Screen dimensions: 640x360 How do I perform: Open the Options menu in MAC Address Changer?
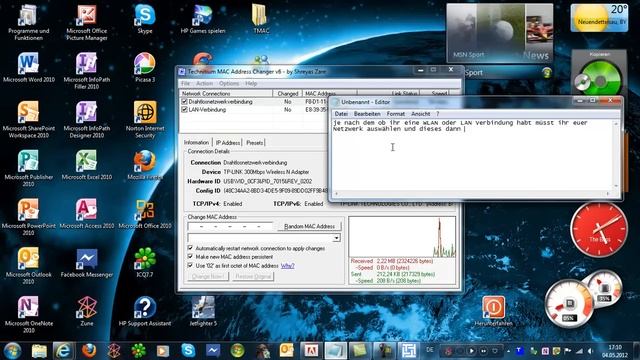[229, 83]
